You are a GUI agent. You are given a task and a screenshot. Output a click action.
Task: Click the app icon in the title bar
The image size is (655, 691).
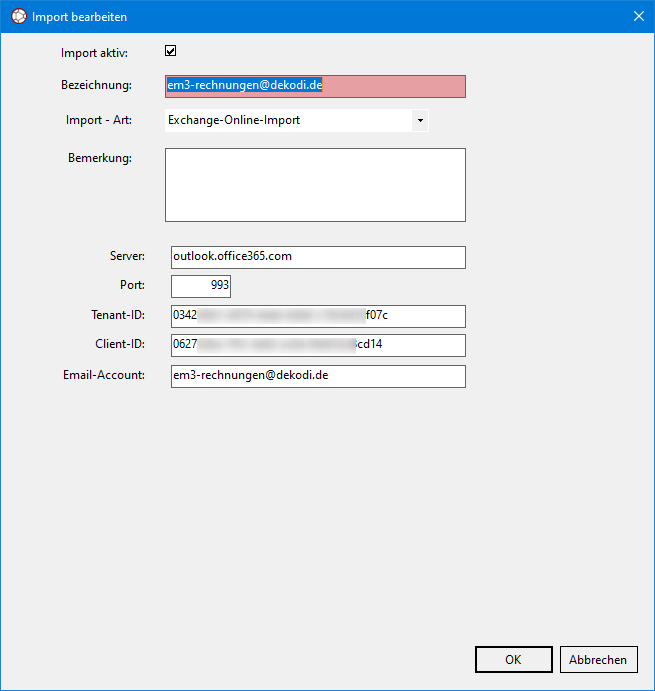18,17
